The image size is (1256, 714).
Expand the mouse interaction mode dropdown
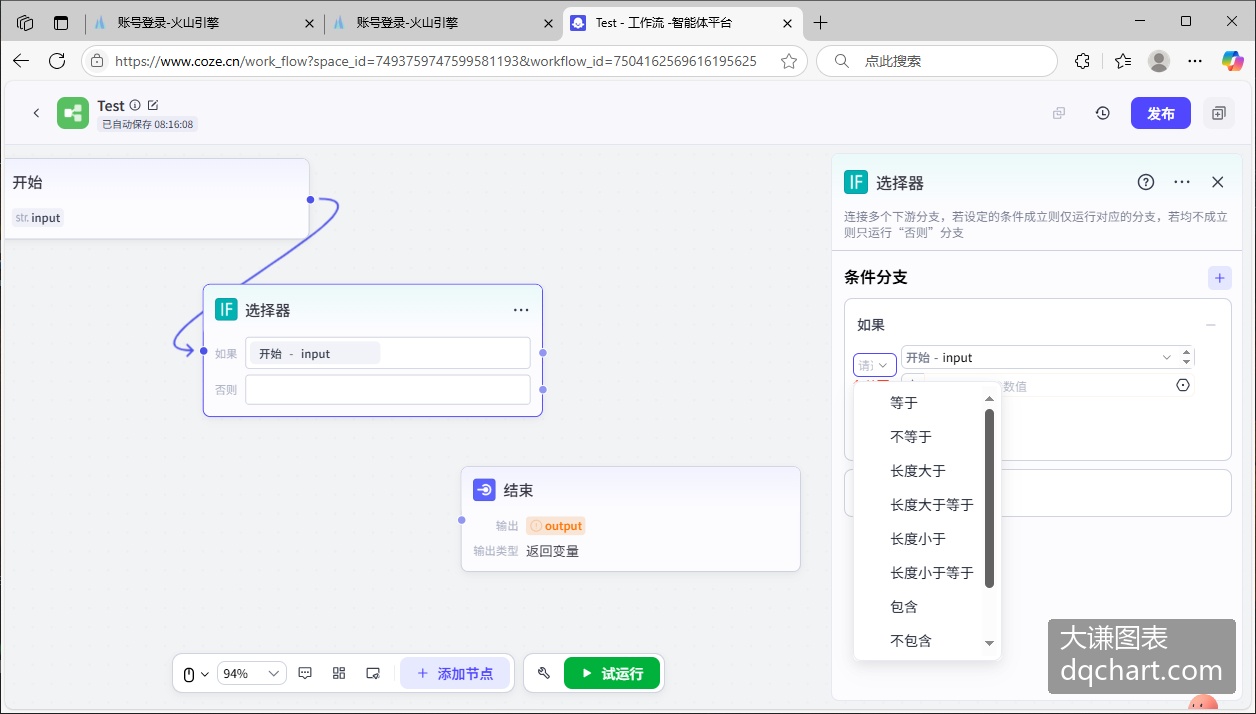(196, 674)
